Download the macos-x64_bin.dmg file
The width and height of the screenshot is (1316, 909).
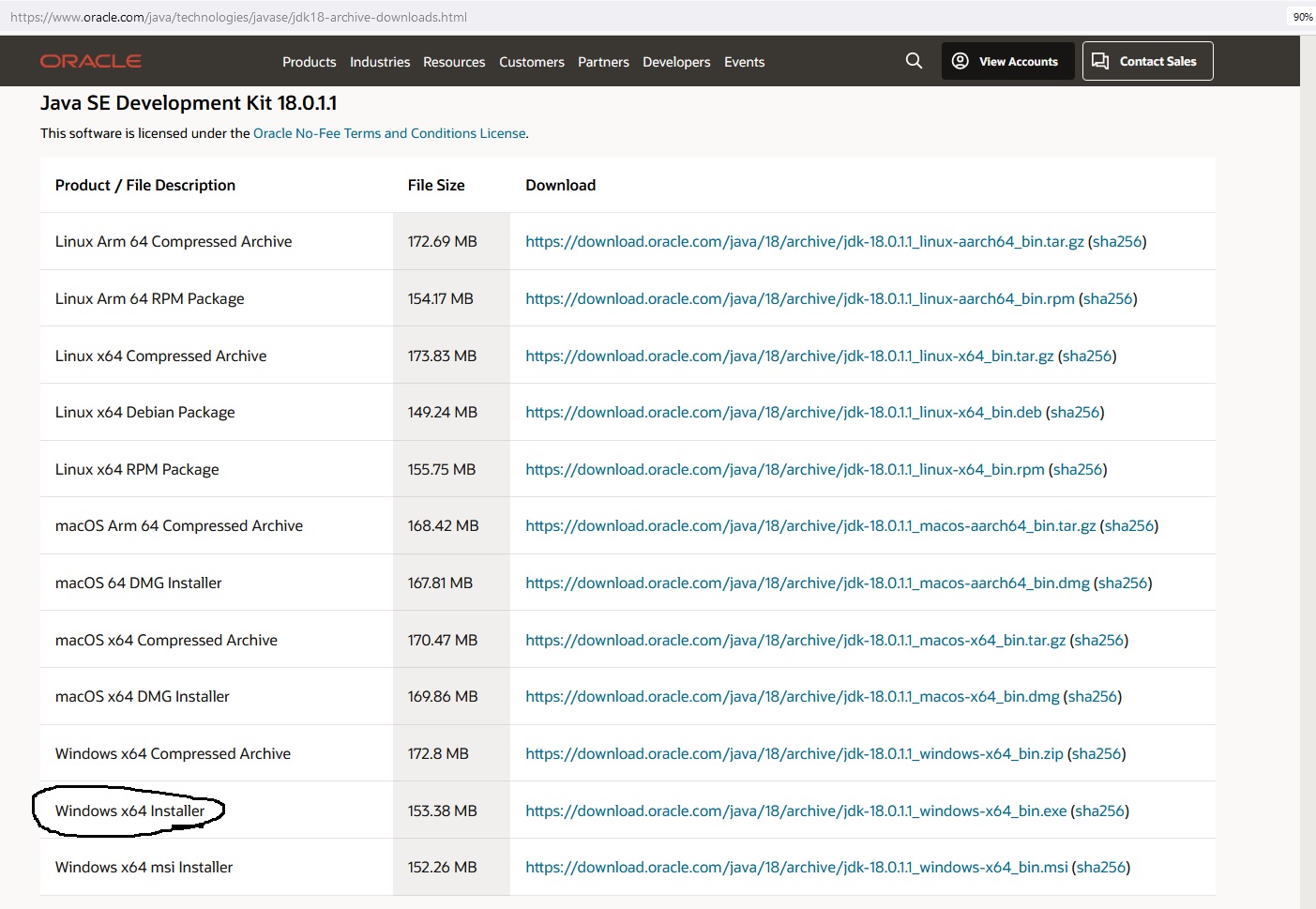pos(793,697)
